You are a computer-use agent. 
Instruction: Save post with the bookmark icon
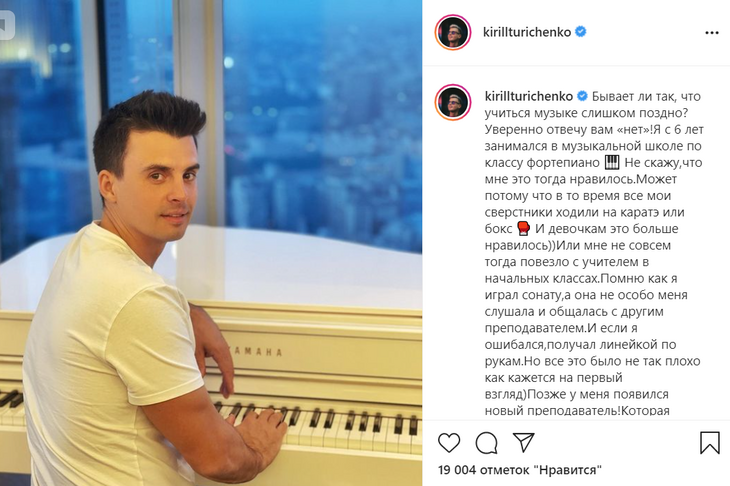click(710, 442)
